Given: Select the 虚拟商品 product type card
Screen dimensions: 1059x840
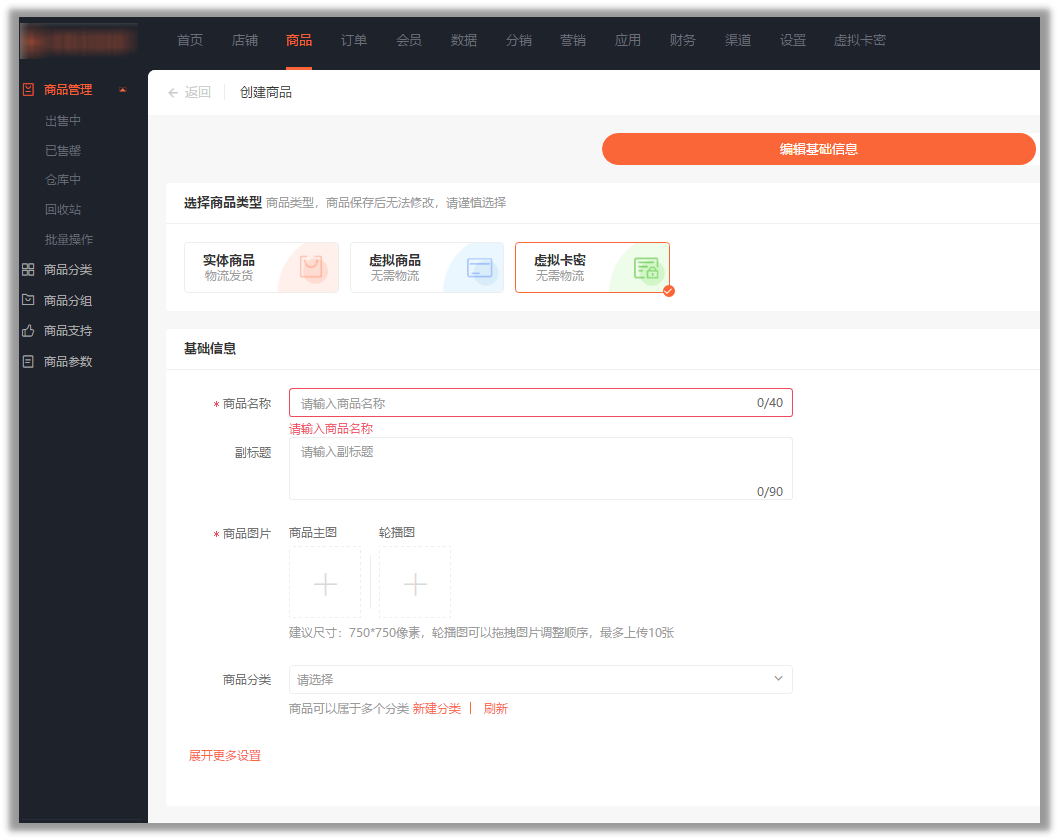Looking at the screenshot, I should click(427, 267).
